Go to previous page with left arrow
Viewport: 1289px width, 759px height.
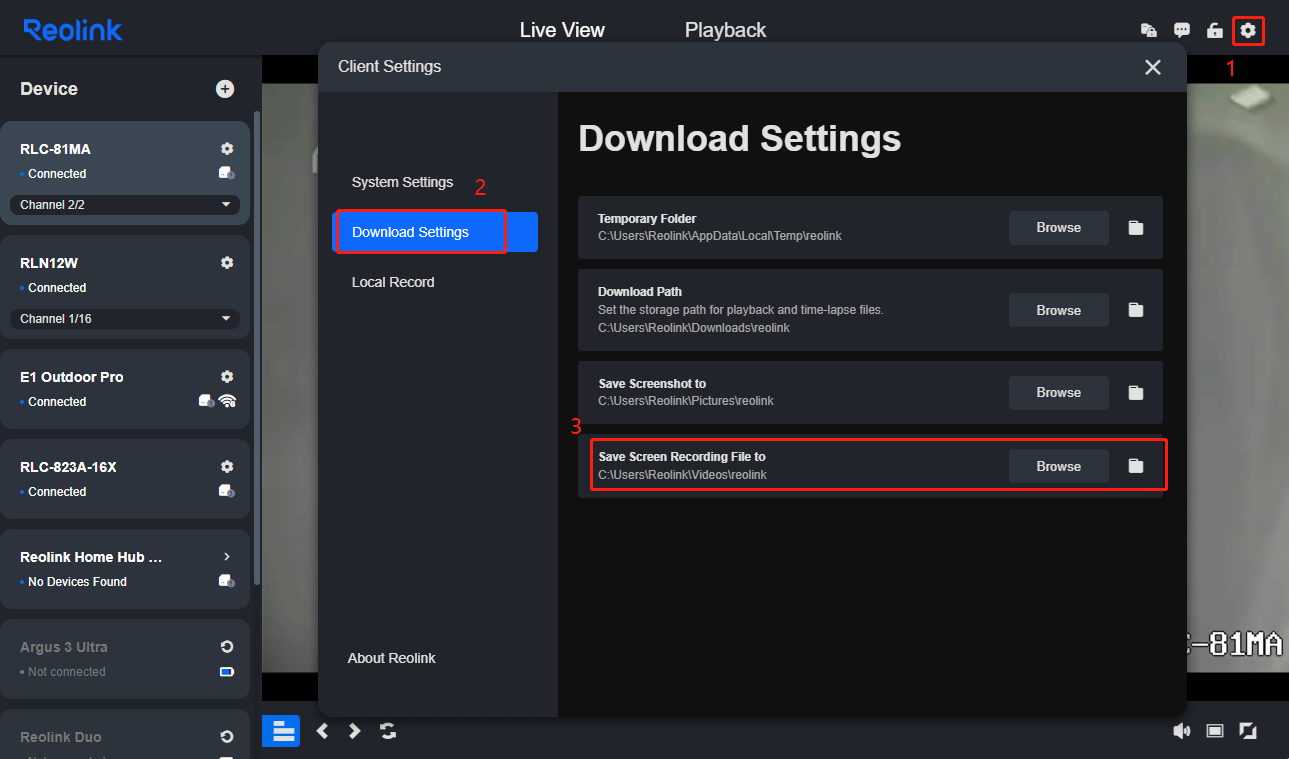tap(322, 731)
